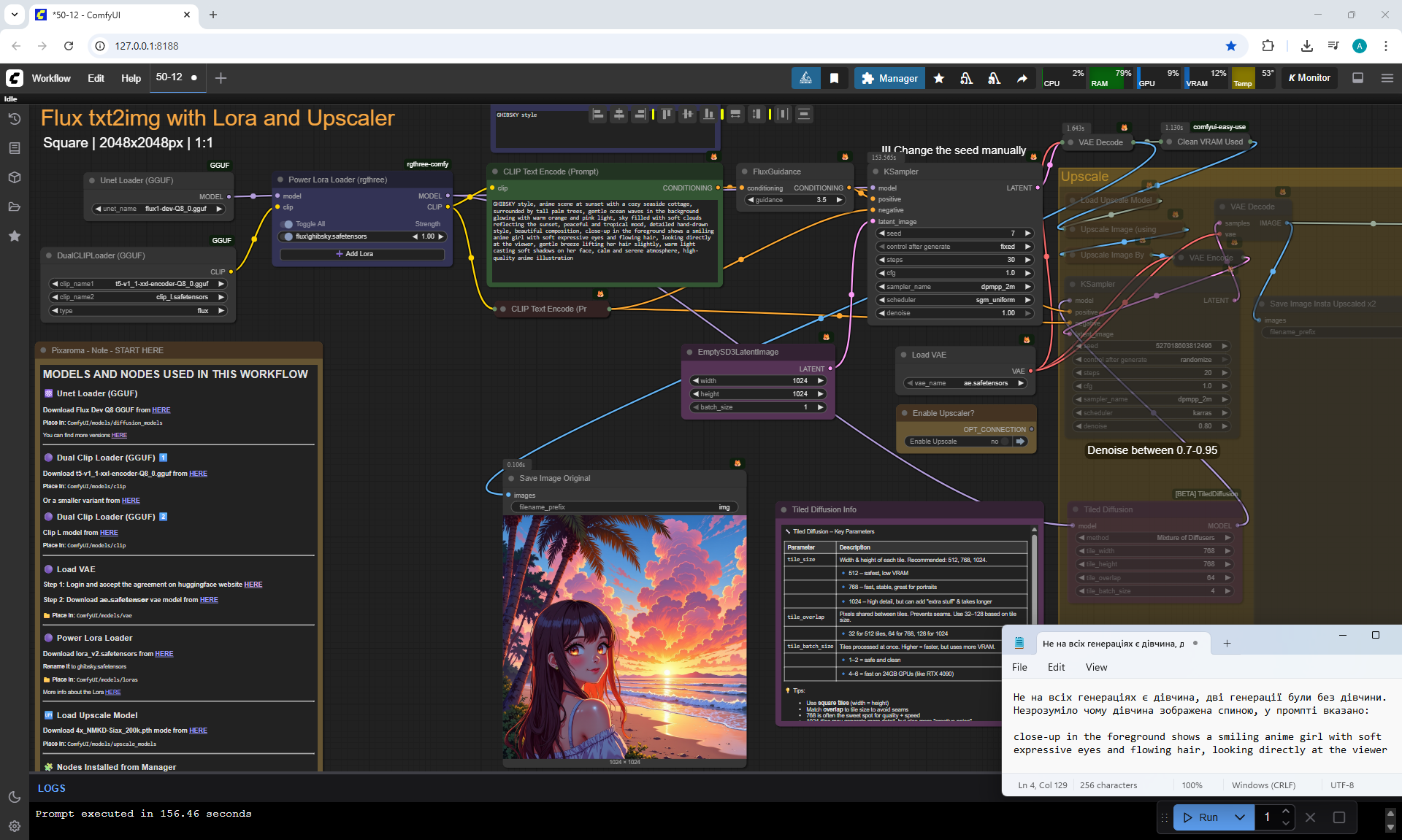Click the Manager button
The height and width of the screenshot is (840, 1402).
pos(889,78)
